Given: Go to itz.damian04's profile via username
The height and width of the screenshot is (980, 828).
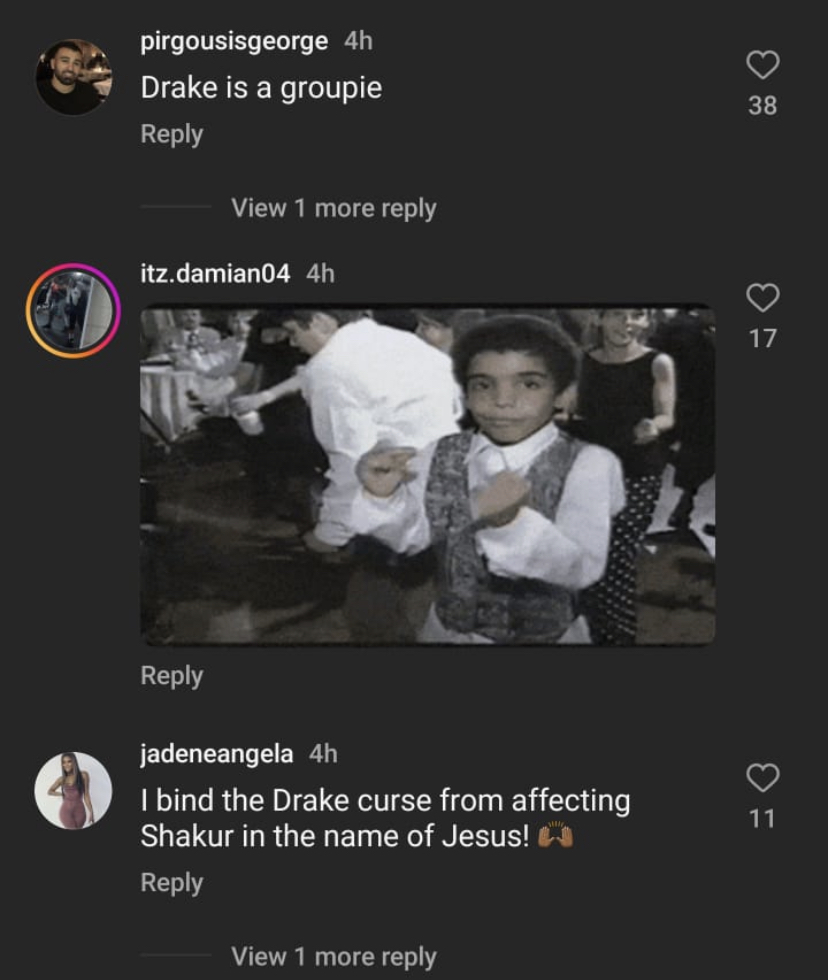Looking at the screenshot, I should tap(215, 273).
